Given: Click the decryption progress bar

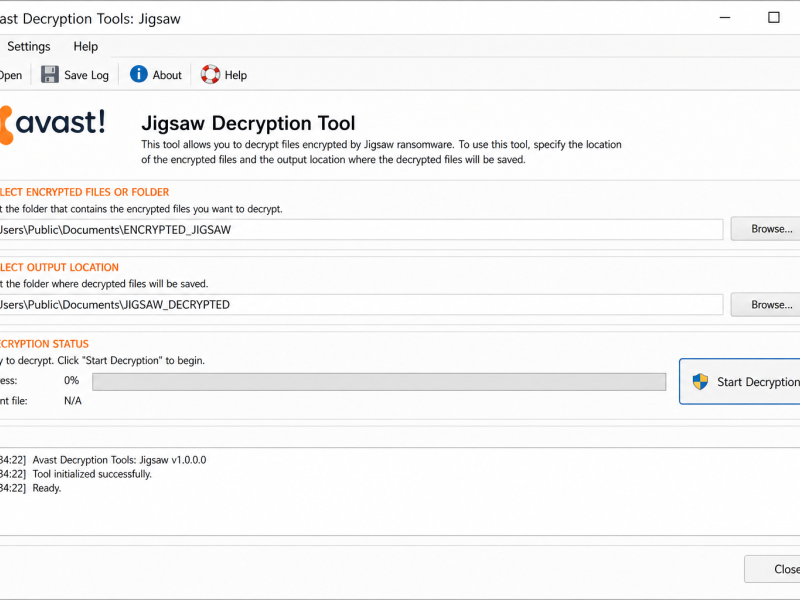Looking at the screenshot, I should [379, 382].
